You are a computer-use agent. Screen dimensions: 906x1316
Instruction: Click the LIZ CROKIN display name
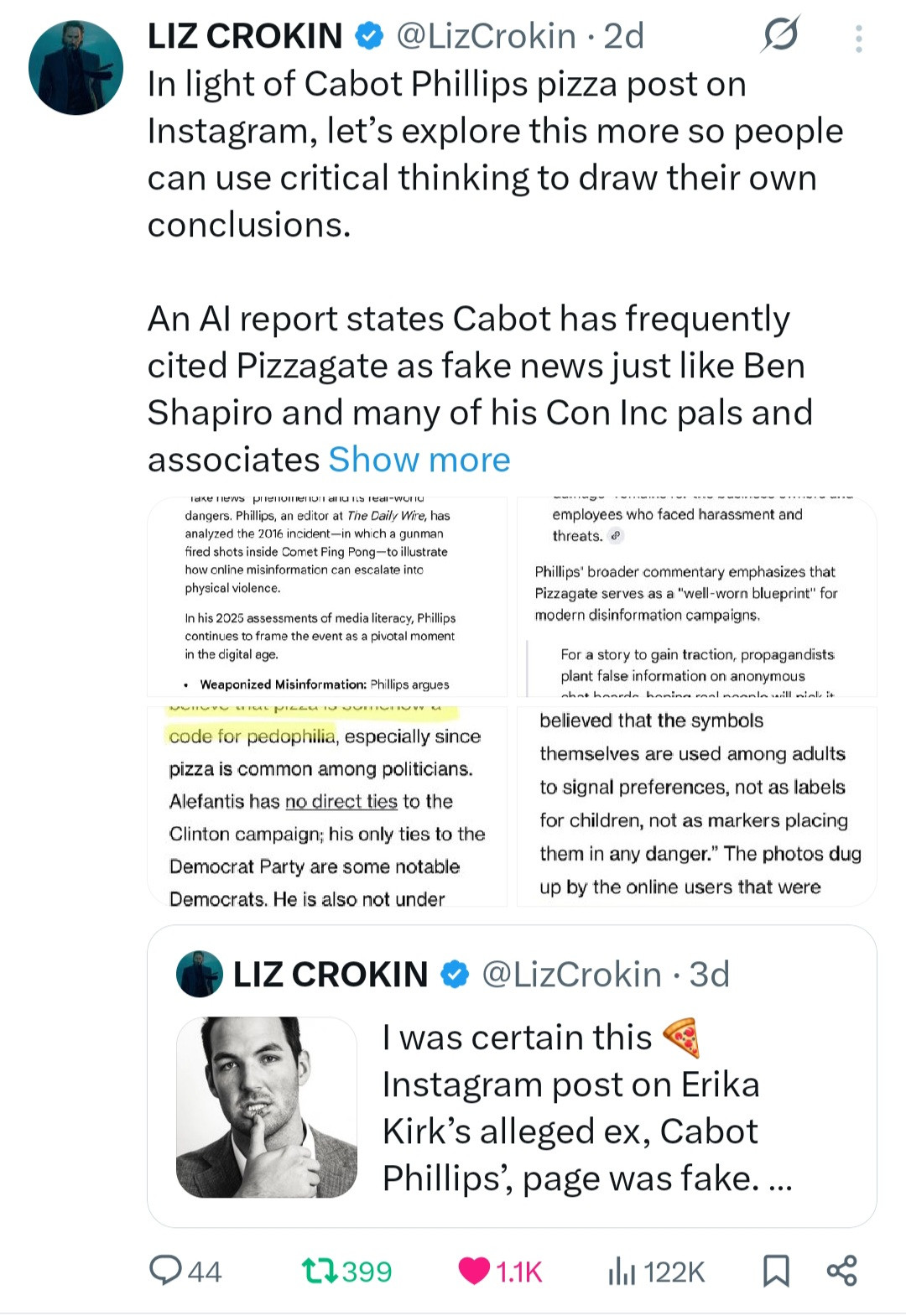point(245,36)
